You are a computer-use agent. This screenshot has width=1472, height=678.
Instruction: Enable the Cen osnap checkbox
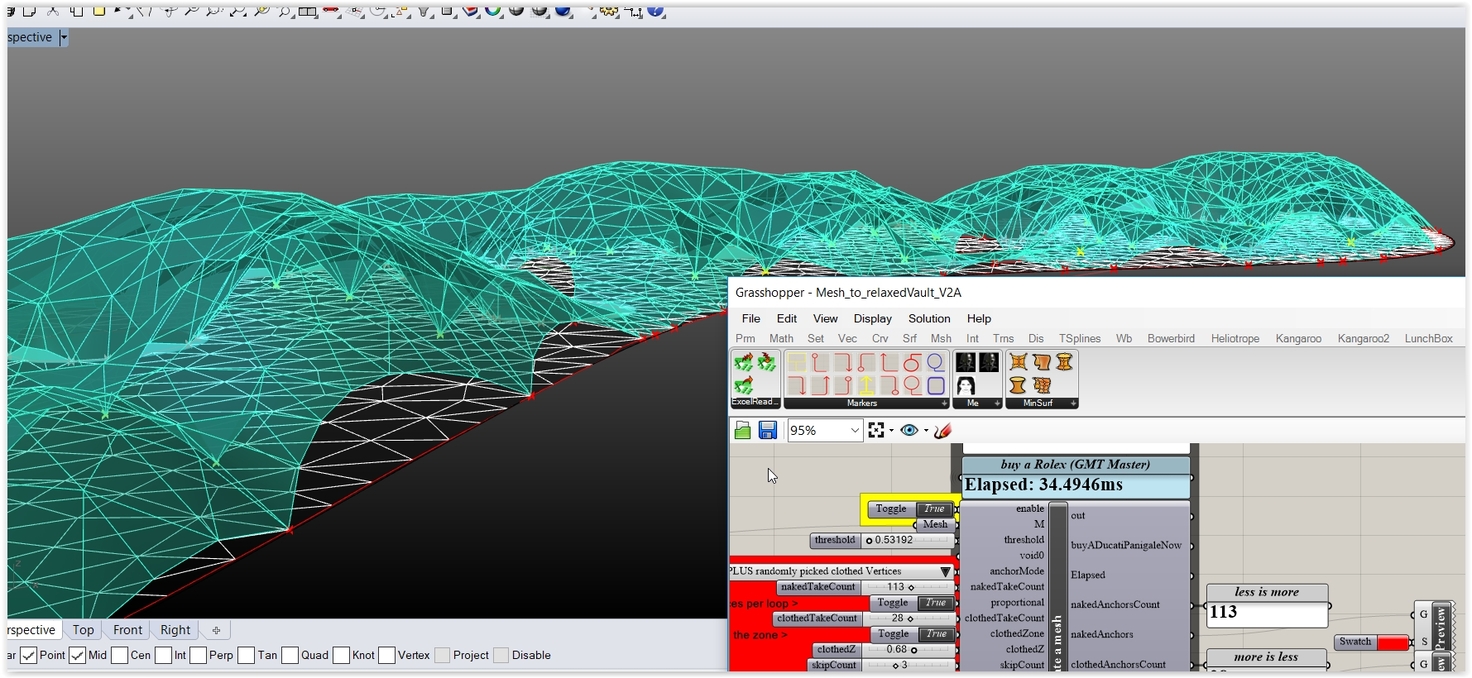(119, 656)
